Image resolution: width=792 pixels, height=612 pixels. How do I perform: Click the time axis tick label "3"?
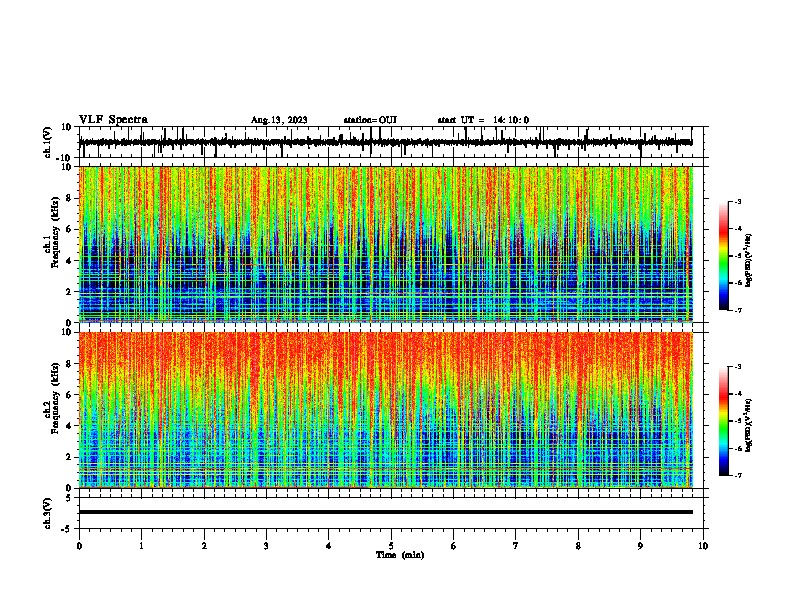(x=266, y=546)
